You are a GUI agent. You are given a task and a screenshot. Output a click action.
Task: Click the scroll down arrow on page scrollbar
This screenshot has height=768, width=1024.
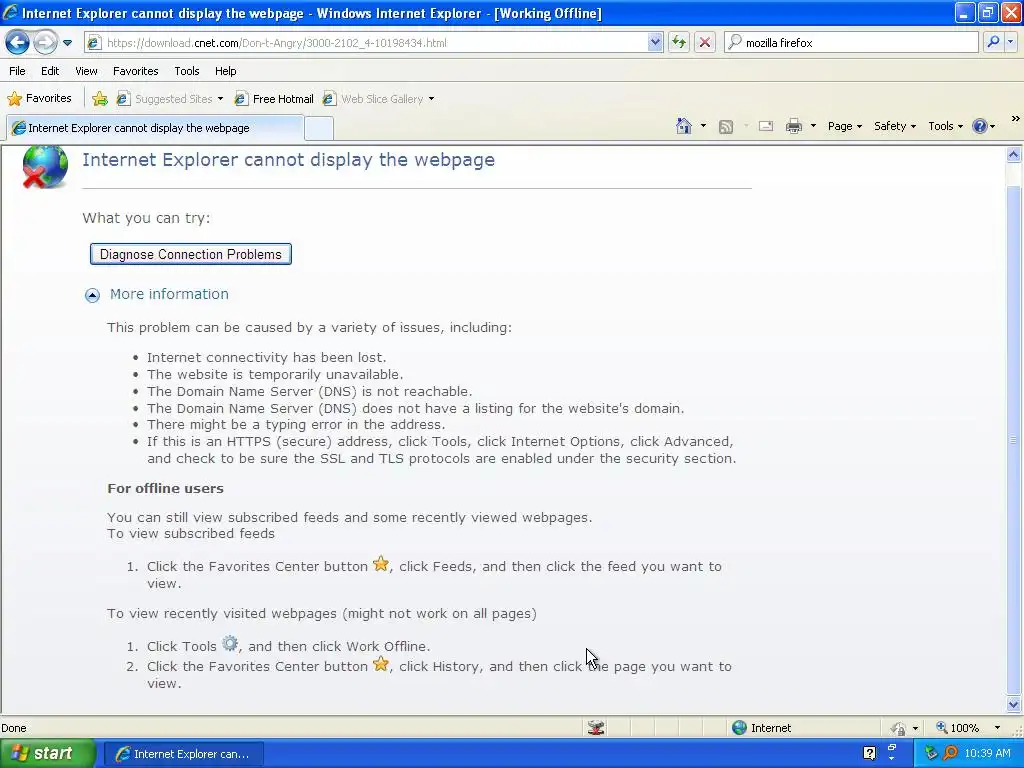coord(1014,704)
